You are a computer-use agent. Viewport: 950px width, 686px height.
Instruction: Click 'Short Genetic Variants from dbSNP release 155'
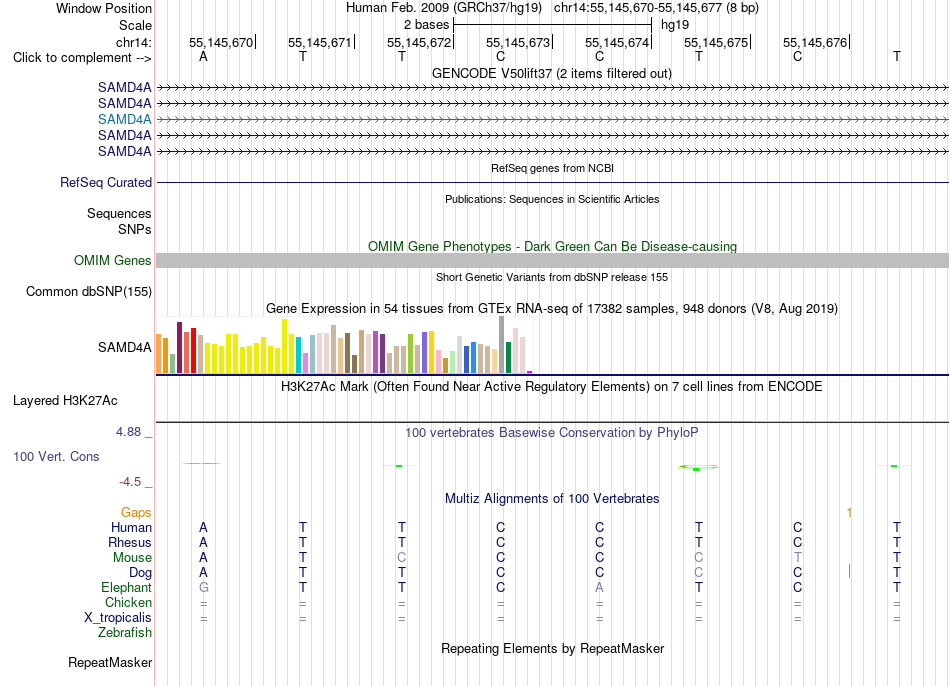[x=552, y=277]
